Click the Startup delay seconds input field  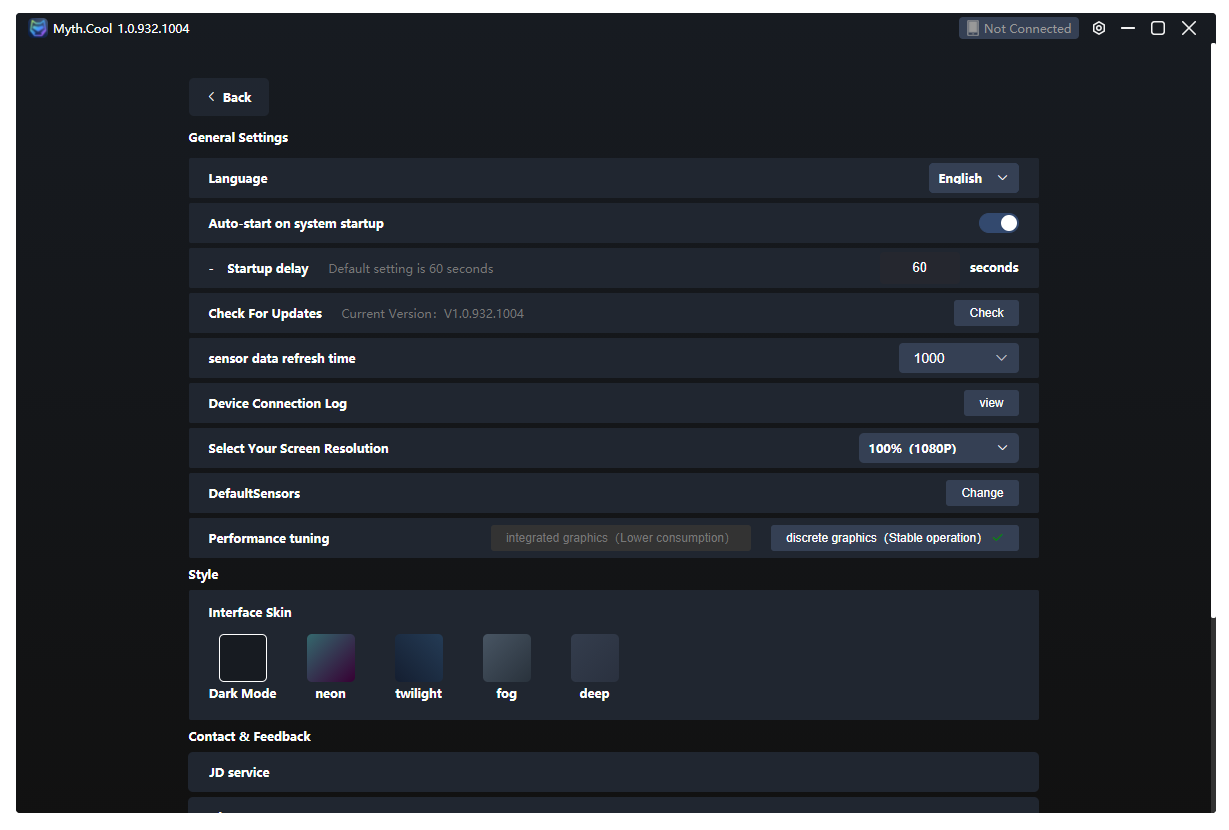[919, 268]
